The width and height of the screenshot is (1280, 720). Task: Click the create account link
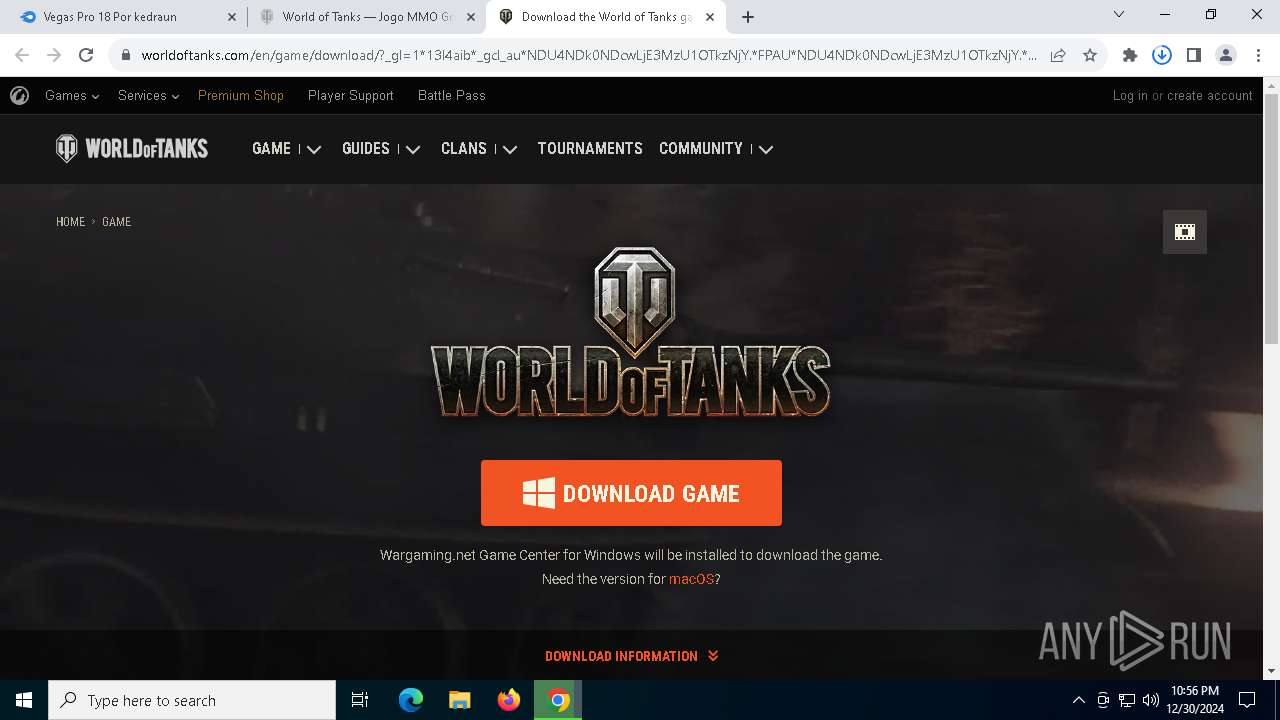(1210, 96)
